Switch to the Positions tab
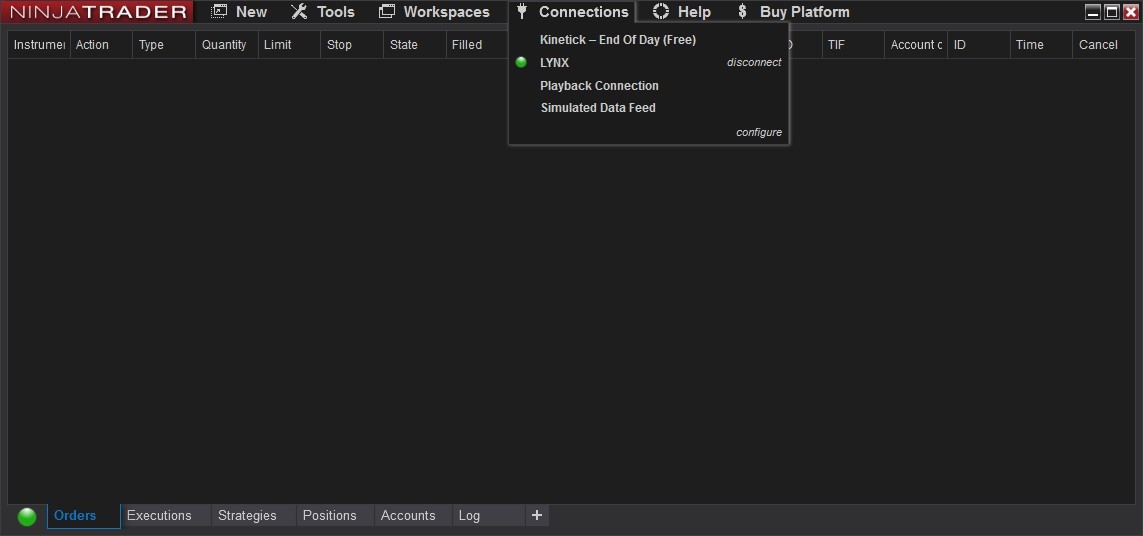 335,516
